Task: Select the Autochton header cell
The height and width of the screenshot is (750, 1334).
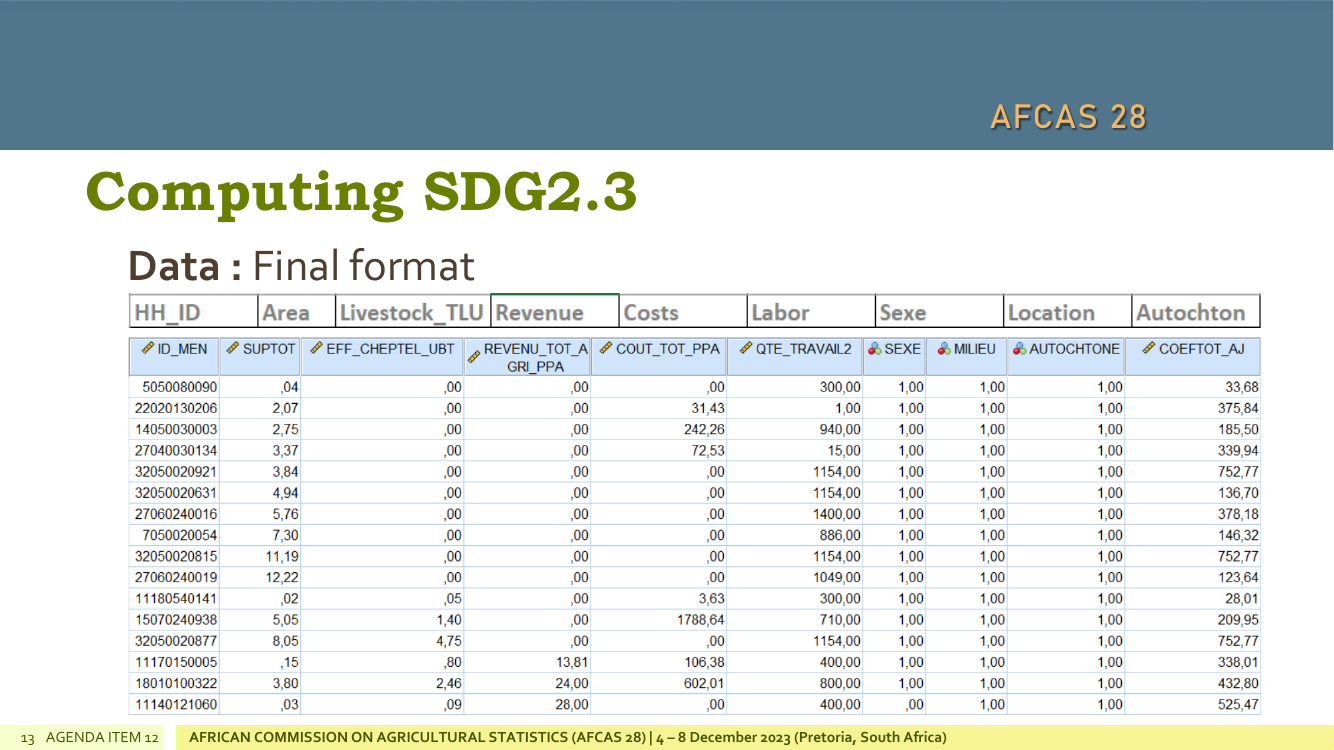Action: [x=1195, y=311]
